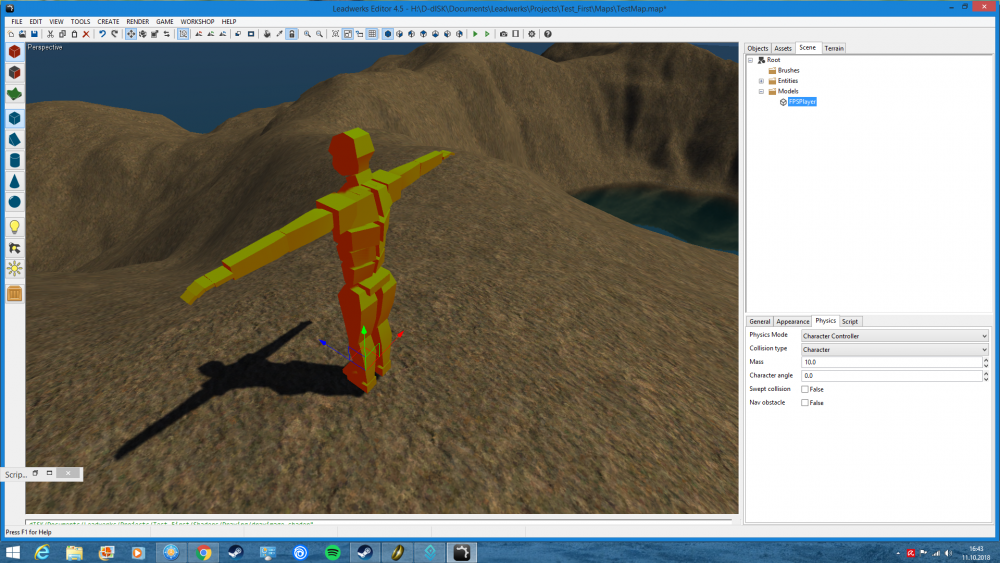The width and height of the screenshot is (1000, 563).
Task: Click the Mass value stepper arrows
Action: click(x=986, y=362)
